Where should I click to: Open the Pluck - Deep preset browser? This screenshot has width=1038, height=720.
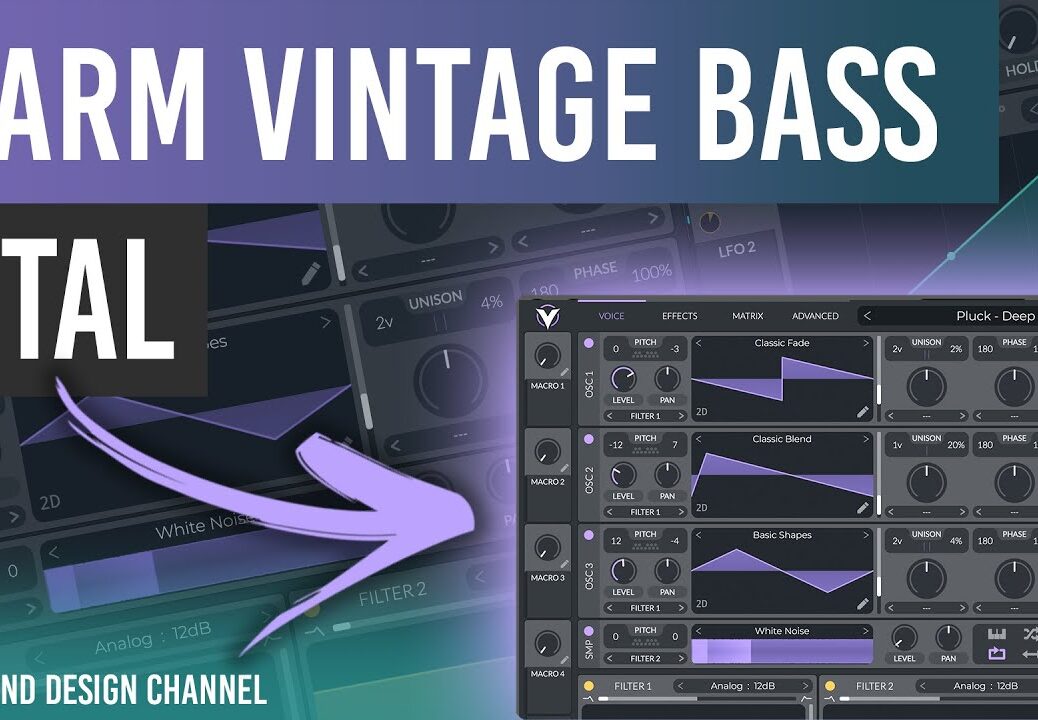pyautogui.click(x=995, y=316)
